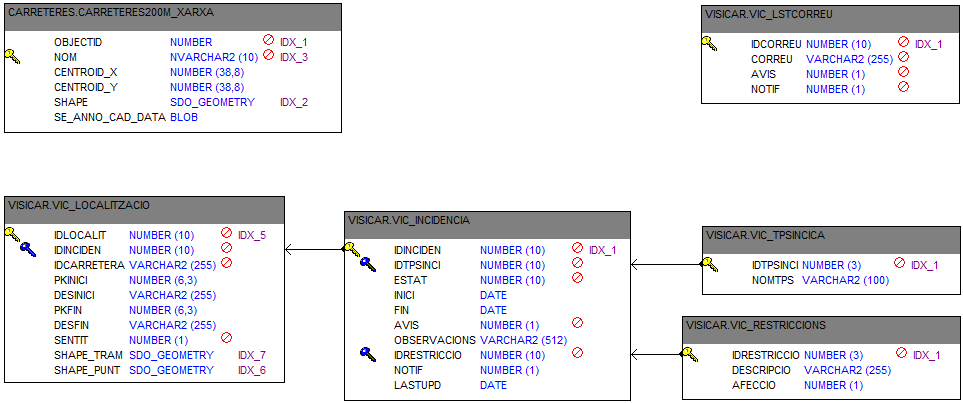
Task: Select the VISICAR.VIC_LSTCORREU table header
Action: click(828, 16)
